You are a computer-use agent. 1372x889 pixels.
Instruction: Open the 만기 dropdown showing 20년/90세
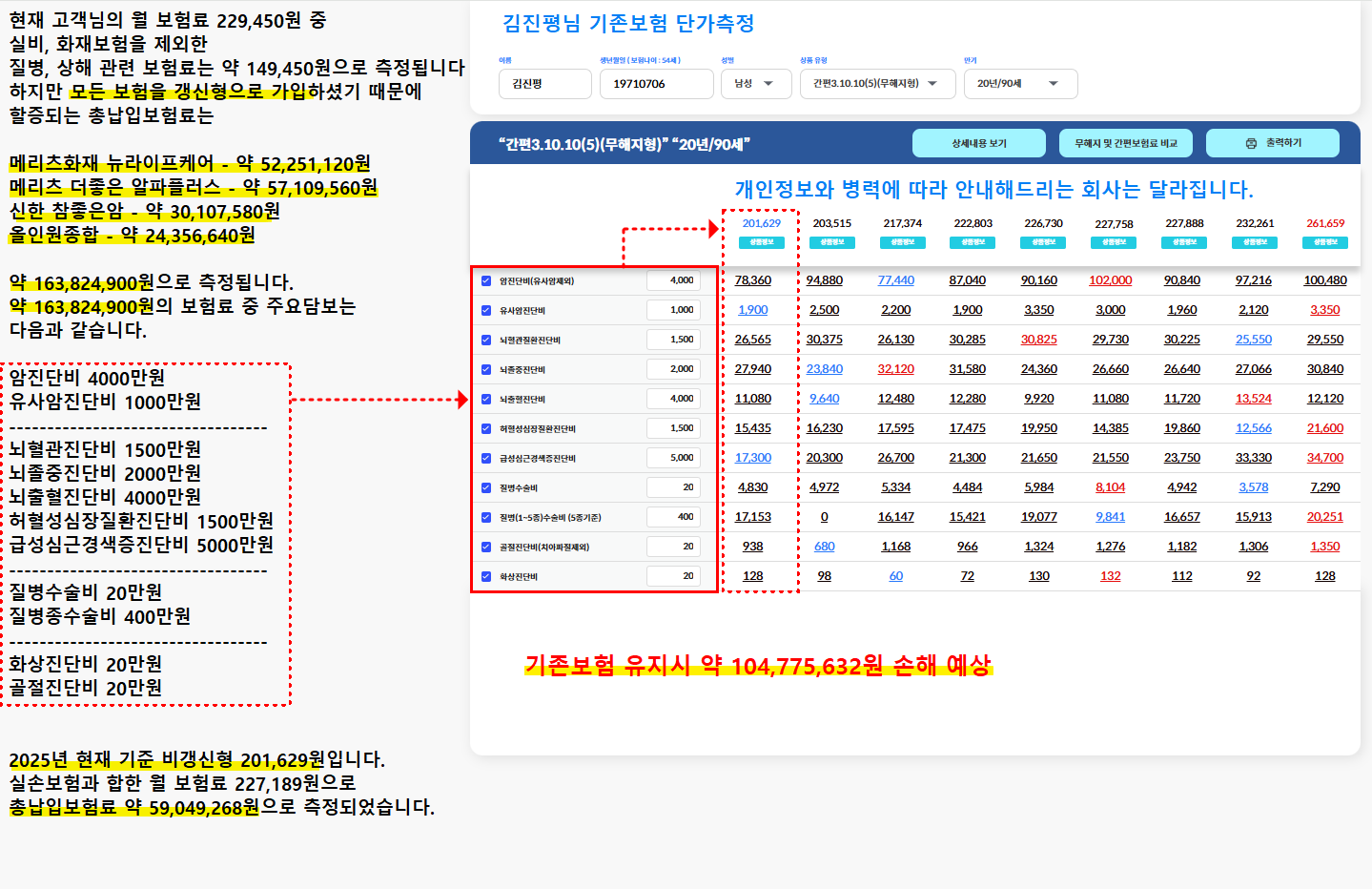(1020, 84)
